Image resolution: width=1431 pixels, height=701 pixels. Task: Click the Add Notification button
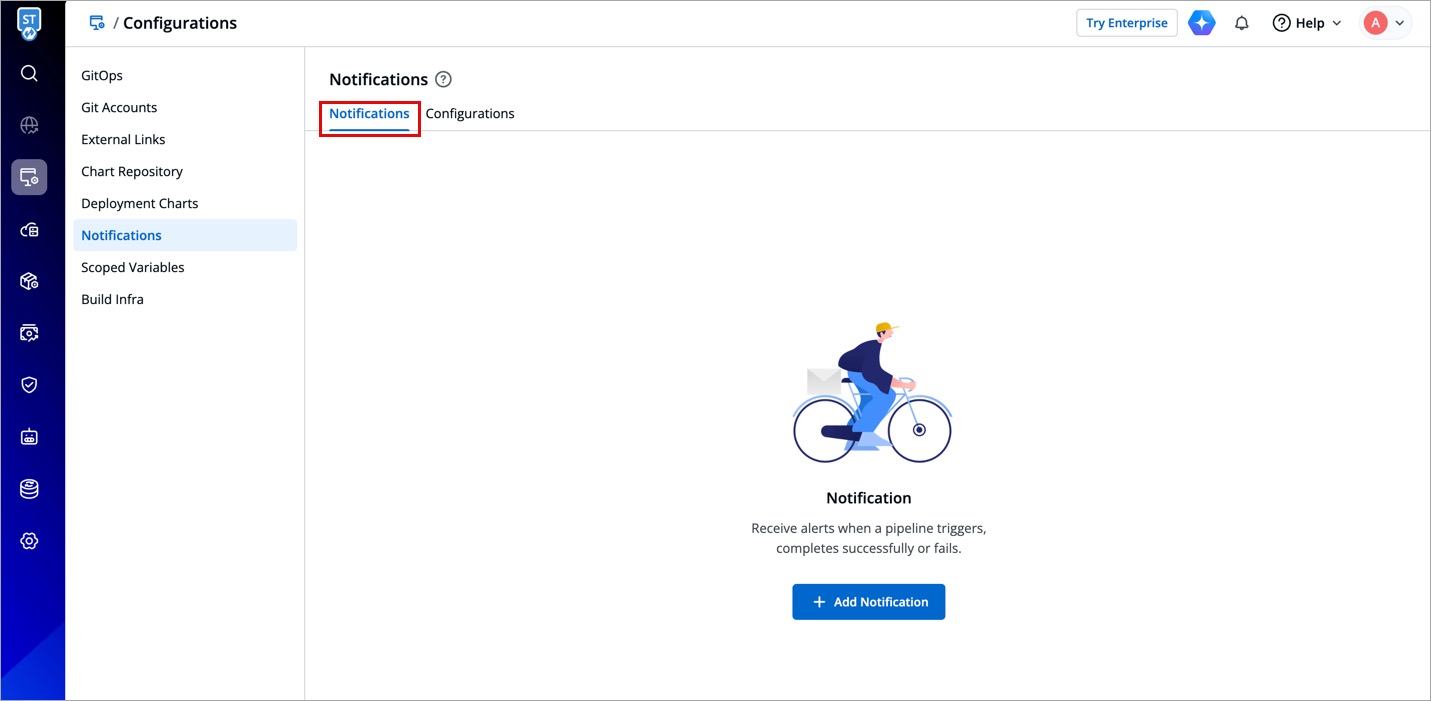[x=868, y=602]
